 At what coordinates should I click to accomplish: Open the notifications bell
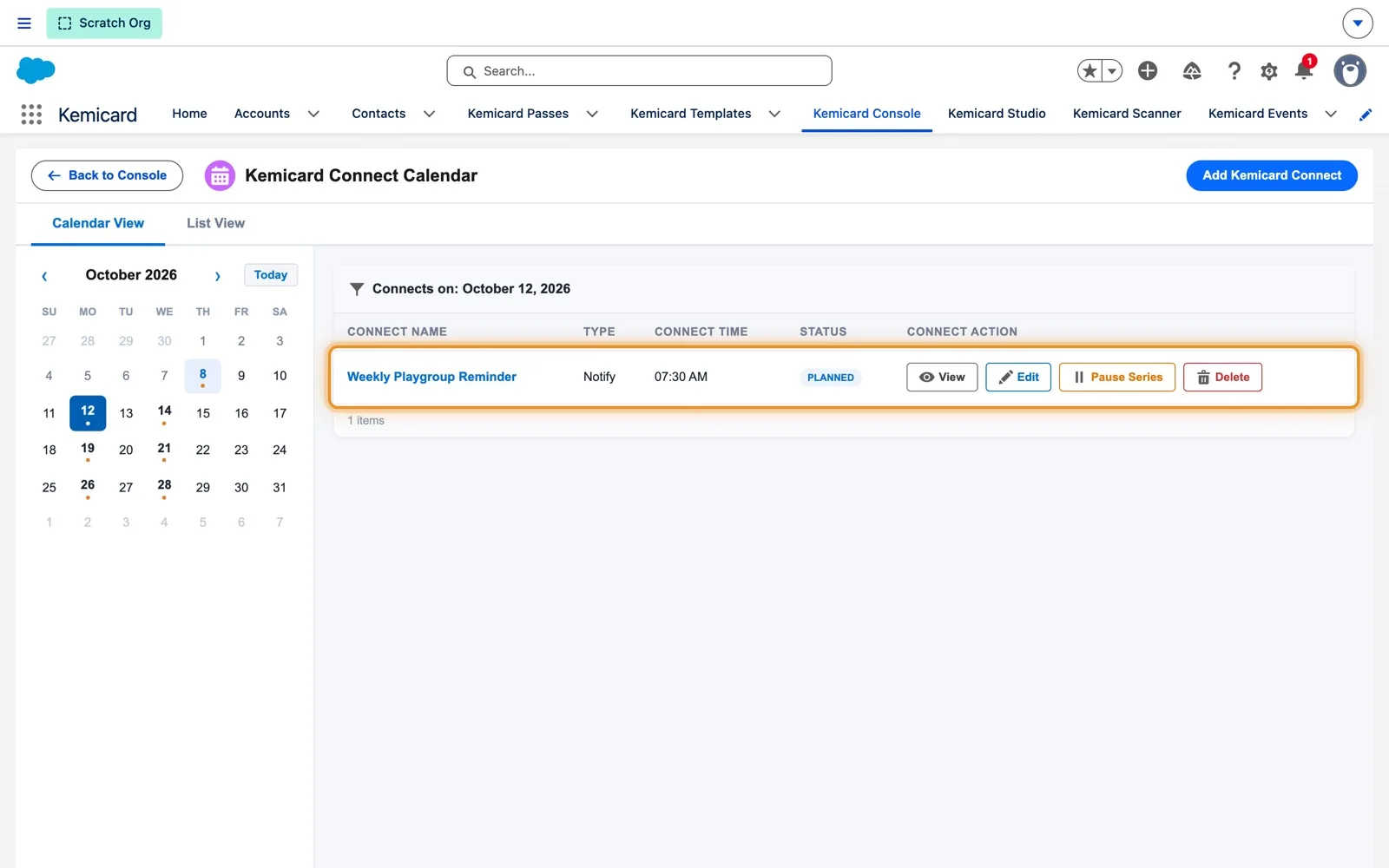point(1304,69)
